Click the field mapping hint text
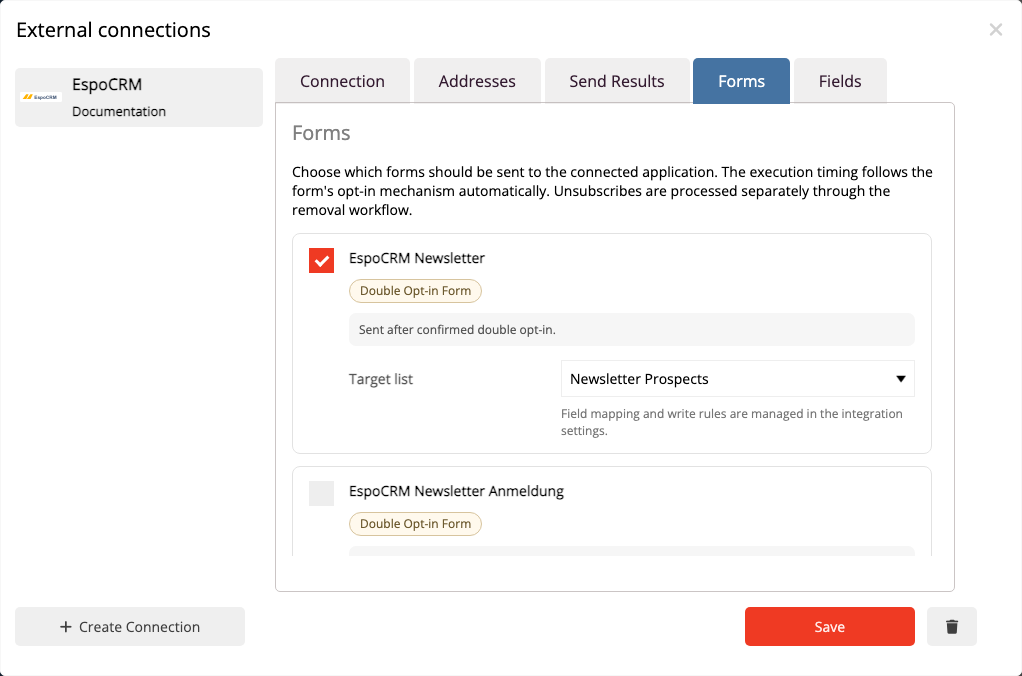This screenshot has height=676, width=1022. click(731, 422)
